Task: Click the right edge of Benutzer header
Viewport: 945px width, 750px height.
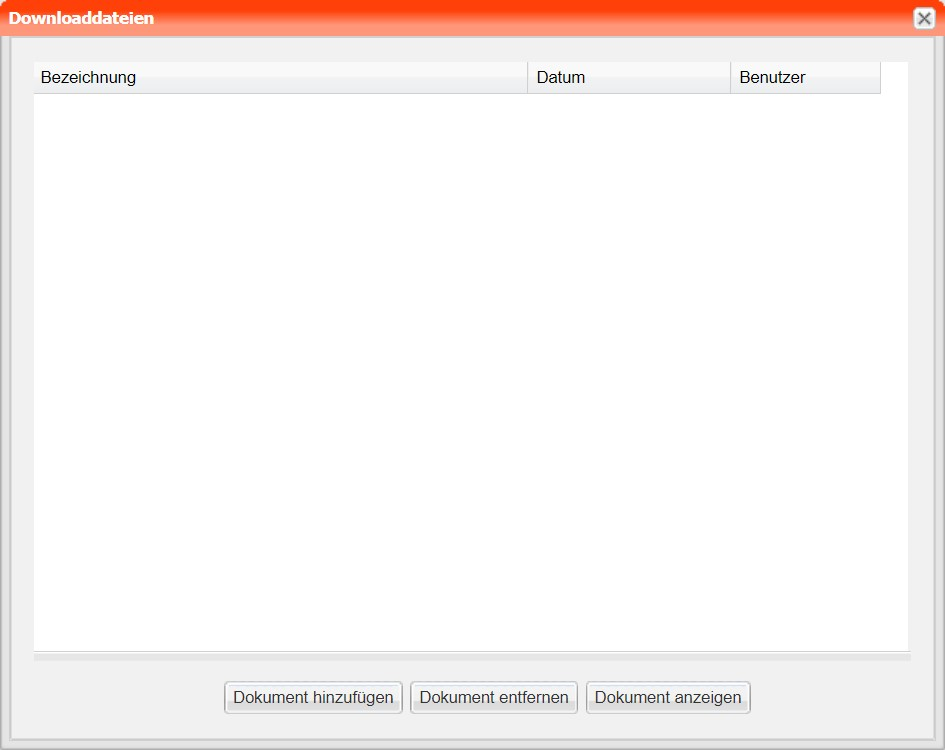Action: (880, 78)
